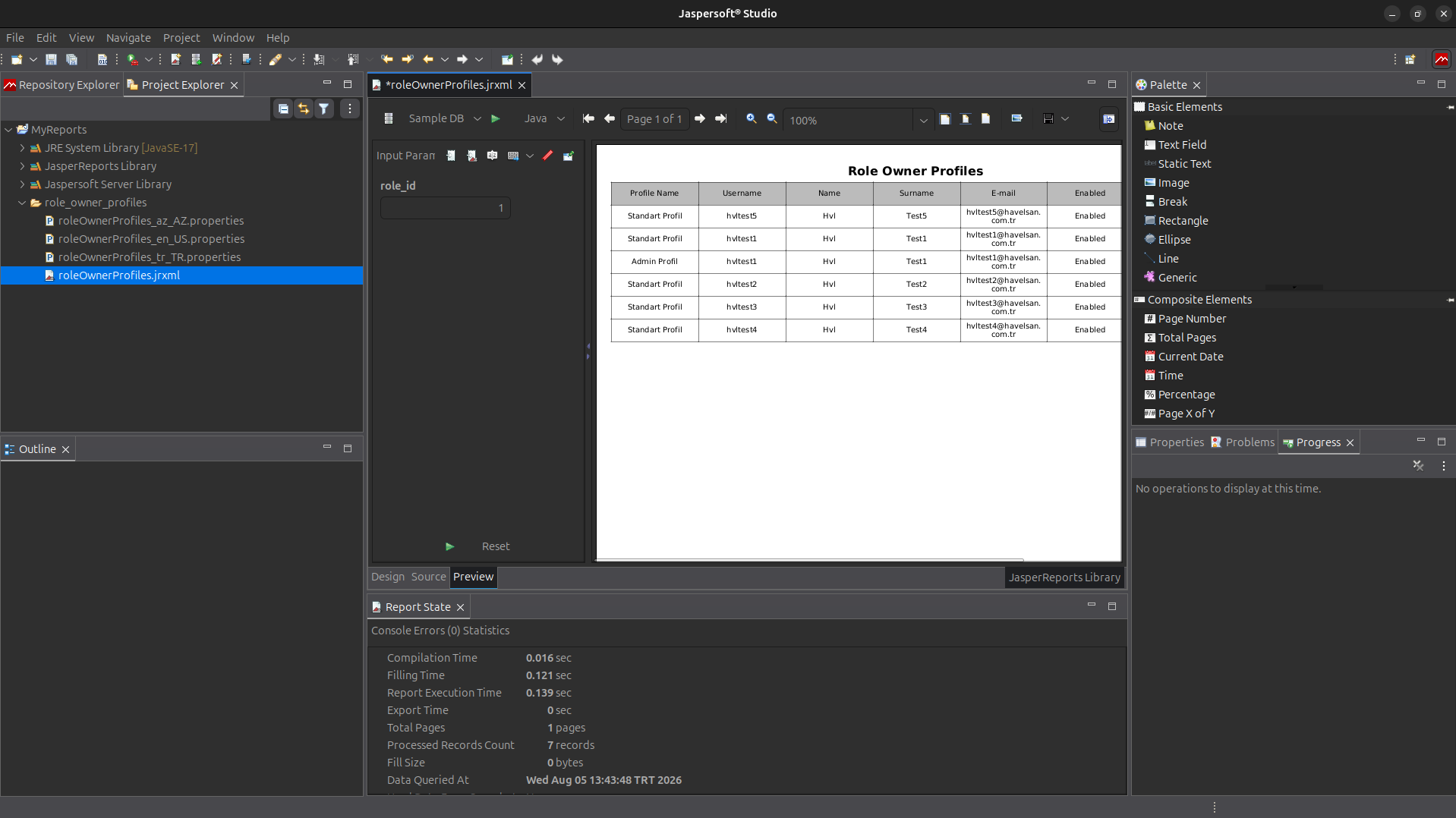Click the Back navigation arrow in toolbar
Screen dimensions: 1456x818
point(428,59)
